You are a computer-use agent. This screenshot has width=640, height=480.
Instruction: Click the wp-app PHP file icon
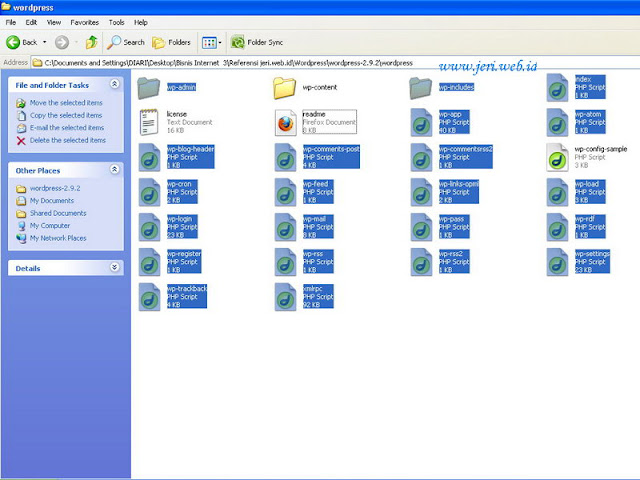pos(421,122)
